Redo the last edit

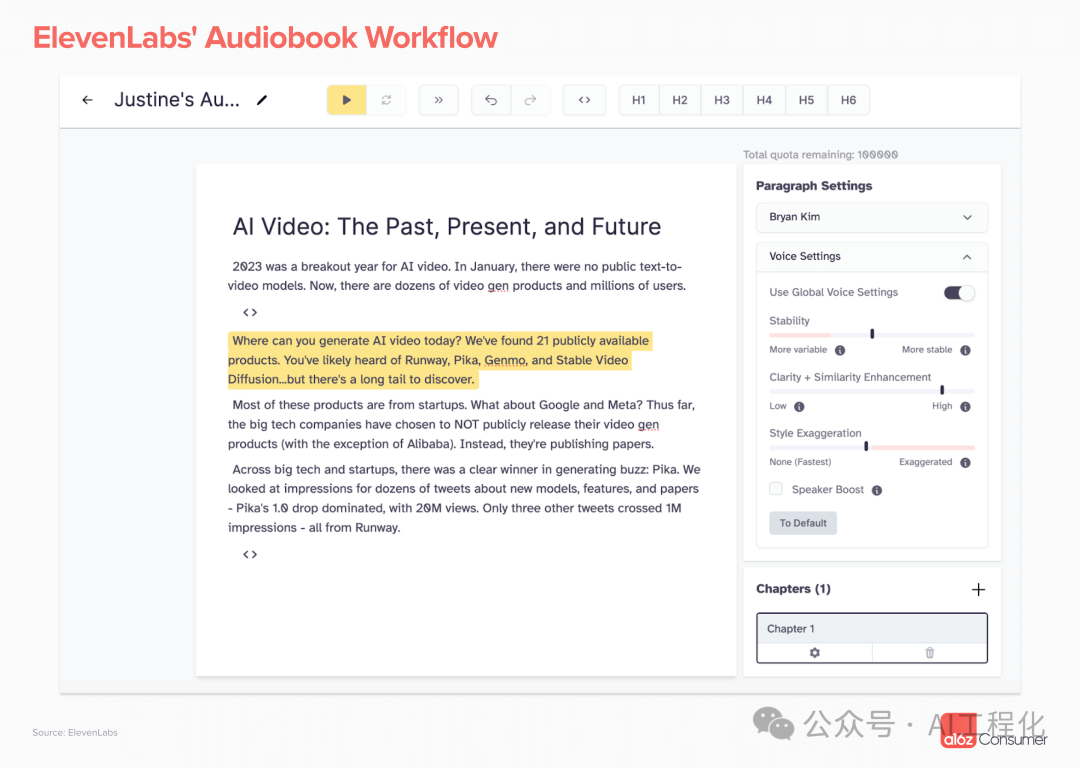pos(530,100)
